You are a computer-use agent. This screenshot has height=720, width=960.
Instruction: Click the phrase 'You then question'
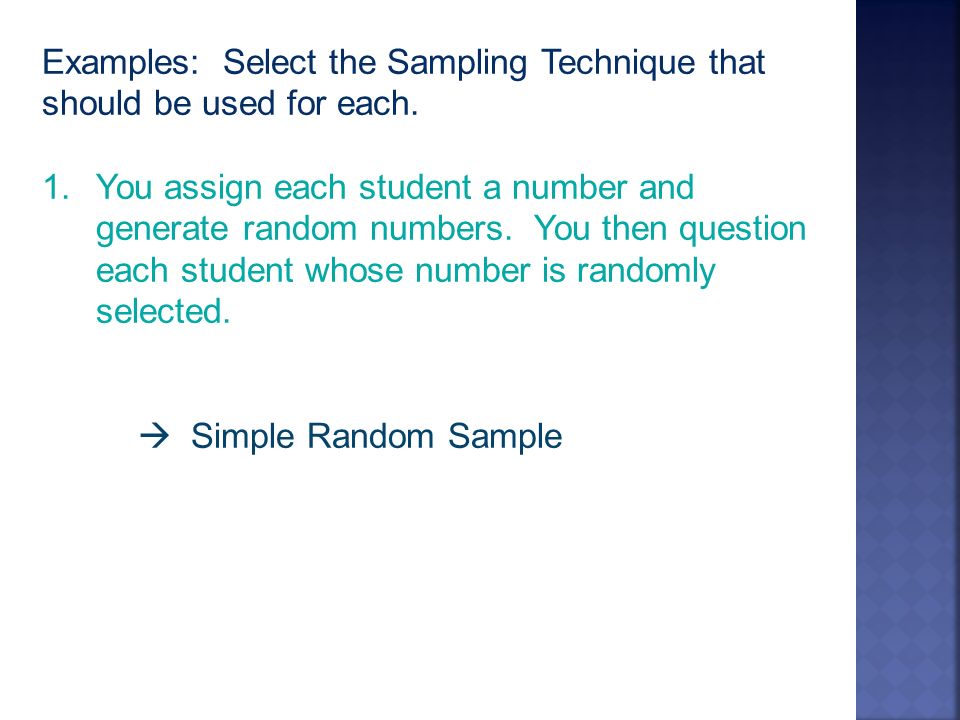tap(670, 230)
